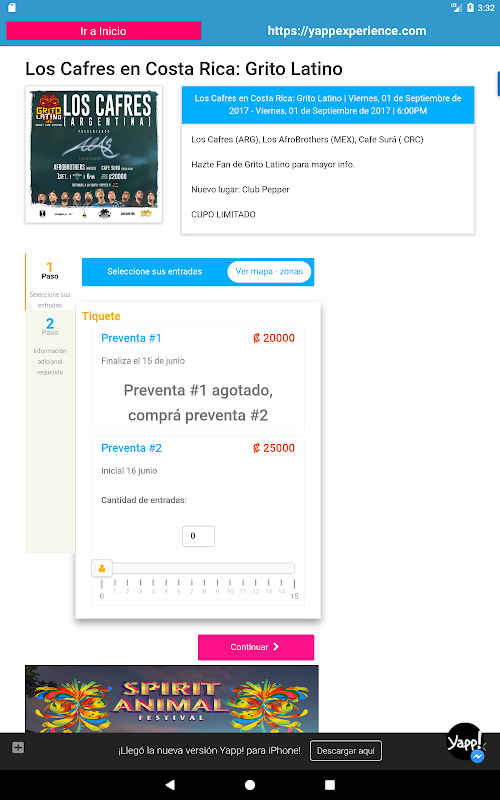
Task: Click Preventa #2 ticket title
Action: [x=131, y=448]
